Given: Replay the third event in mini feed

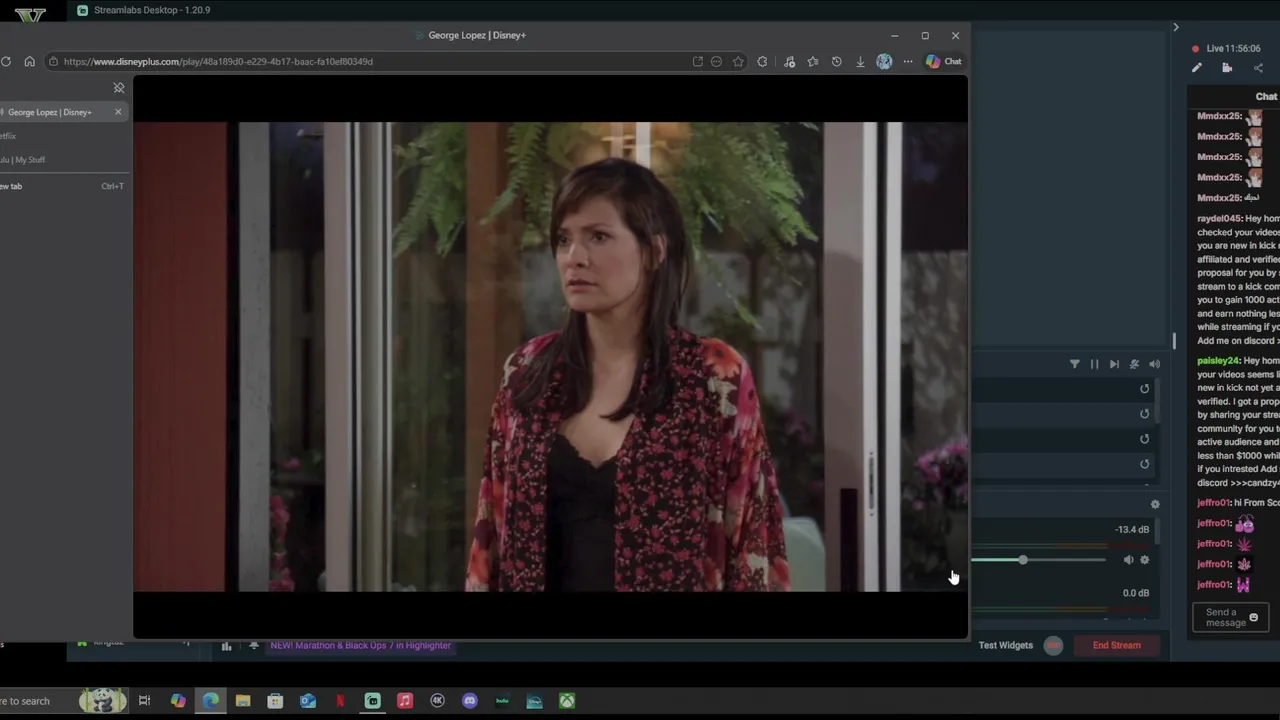Looking at the screenshot, I should click(x=1145, y=439).
